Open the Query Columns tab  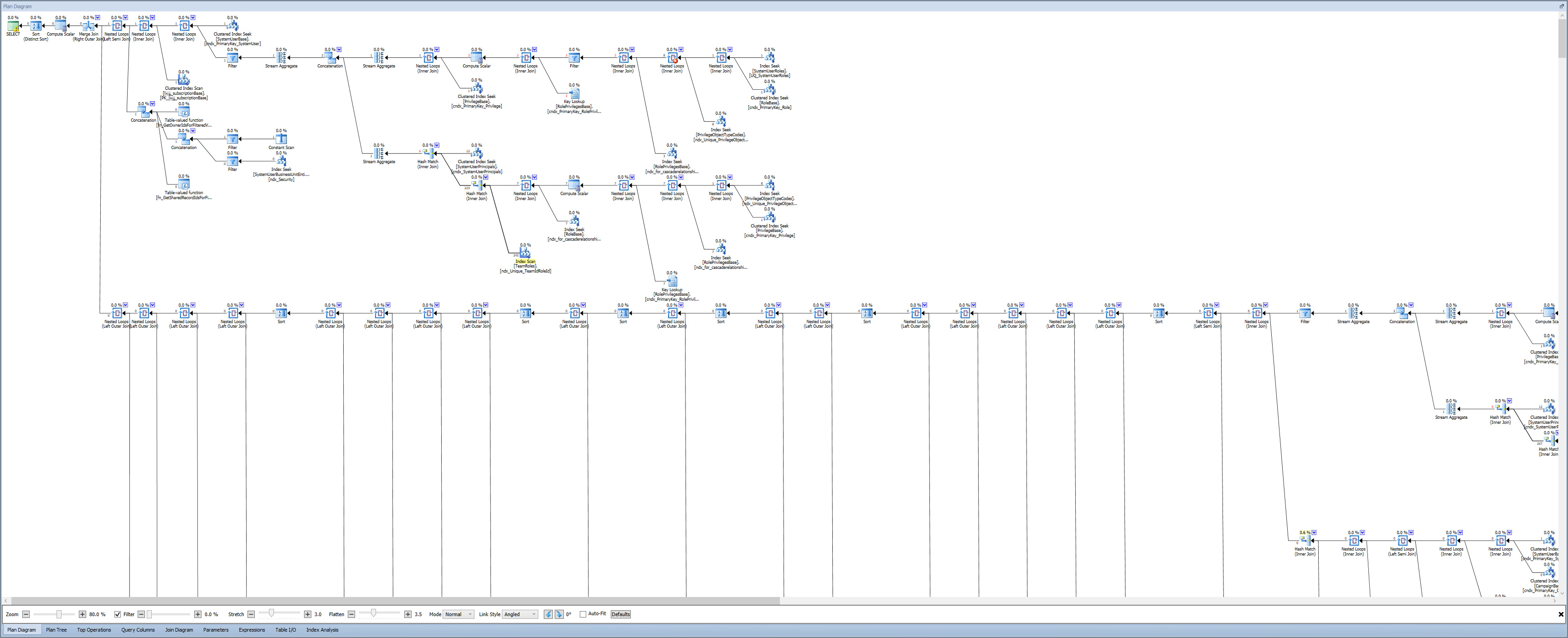tap(138, 630)
